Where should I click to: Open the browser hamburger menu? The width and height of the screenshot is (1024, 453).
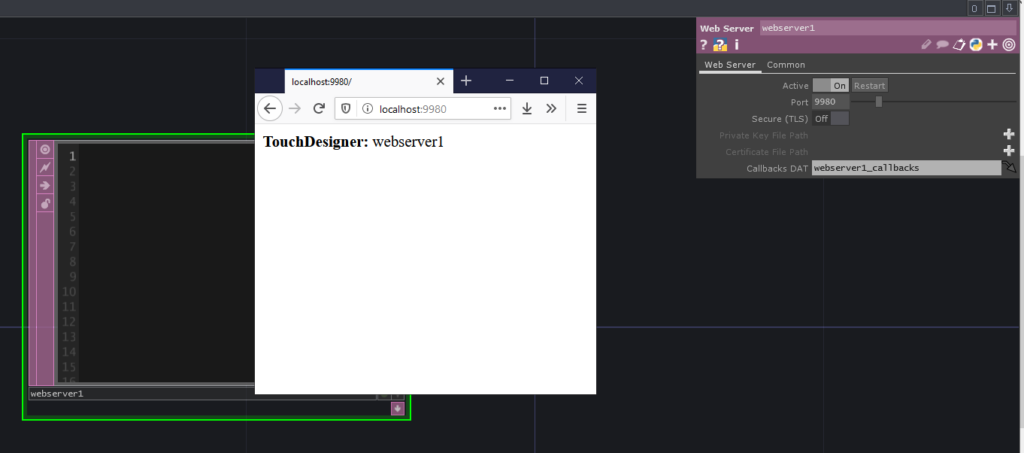[x=582, y=108]
